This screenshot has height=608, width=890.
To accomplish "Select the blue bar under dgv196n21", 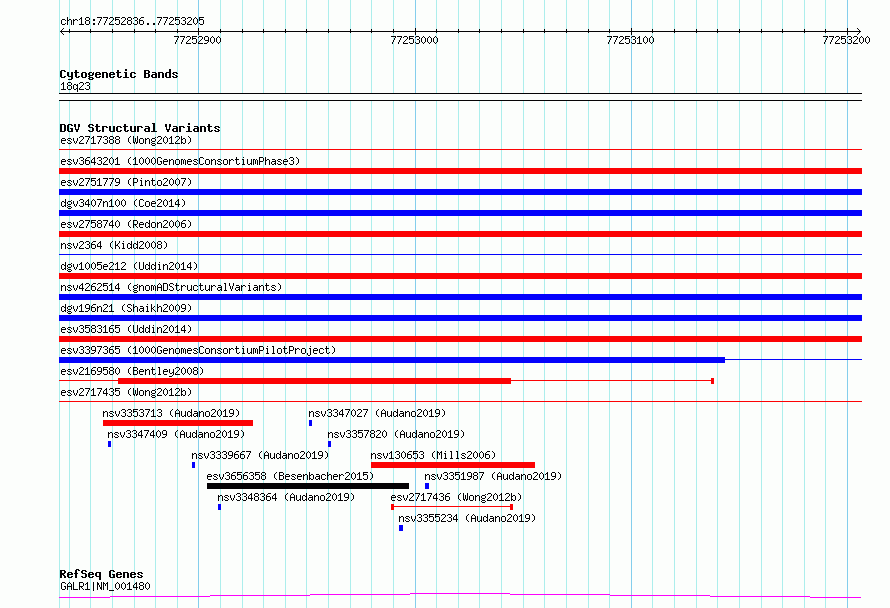I will point(460,318).
